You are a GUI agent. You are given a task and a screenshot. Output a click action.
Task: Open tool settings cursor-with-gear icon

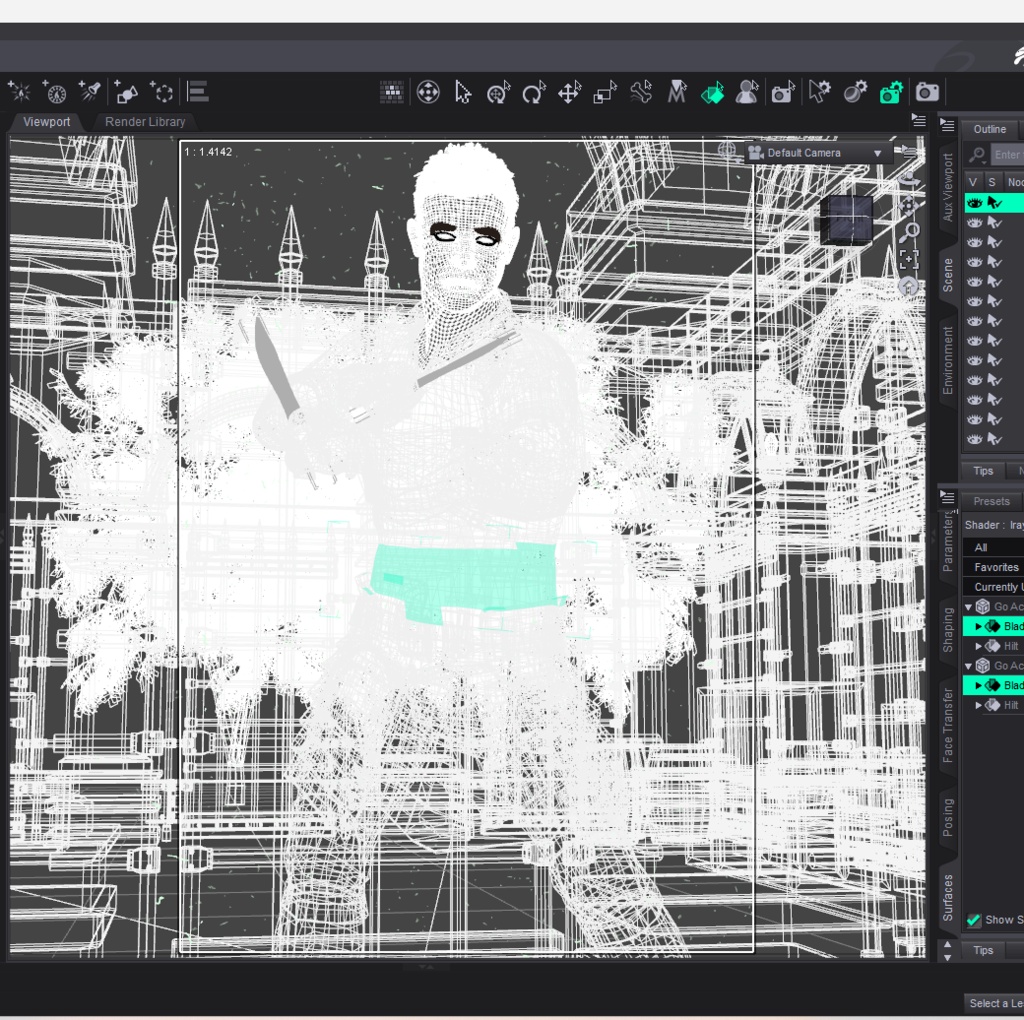[819, 92]
